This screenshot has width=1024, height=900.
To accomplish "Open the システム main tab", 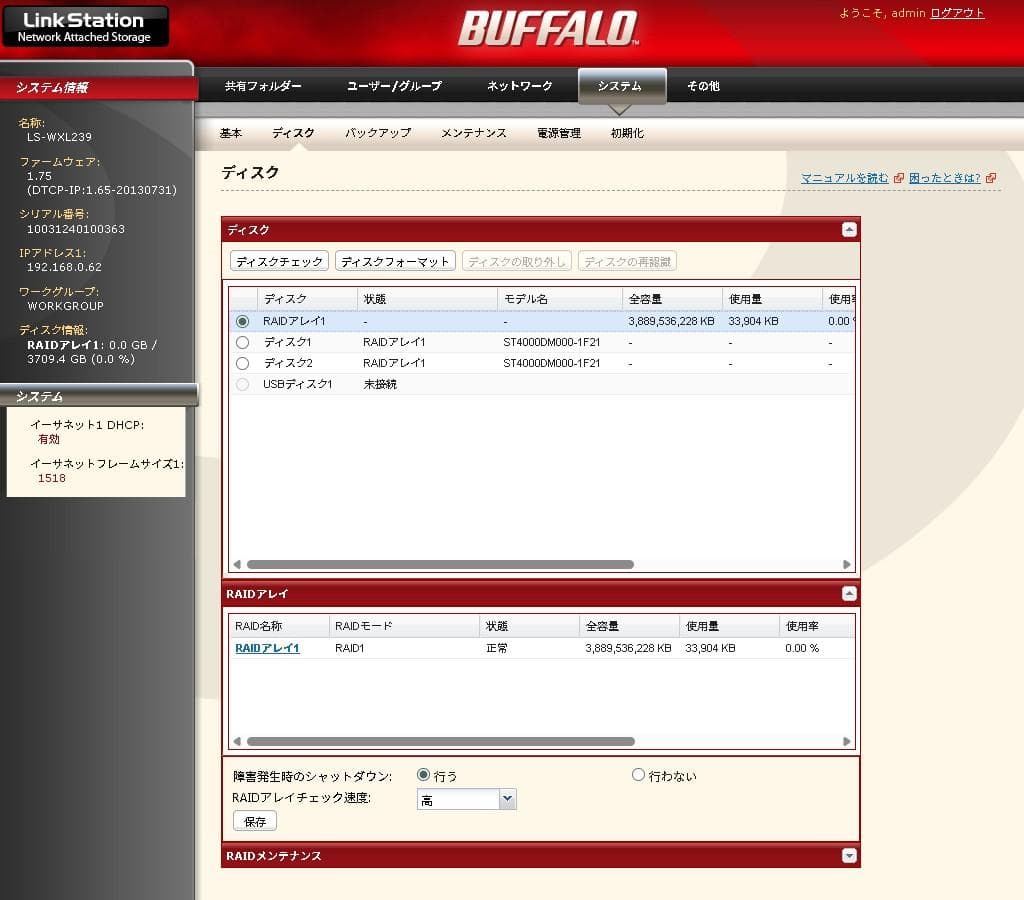I will tap(620, 86).
